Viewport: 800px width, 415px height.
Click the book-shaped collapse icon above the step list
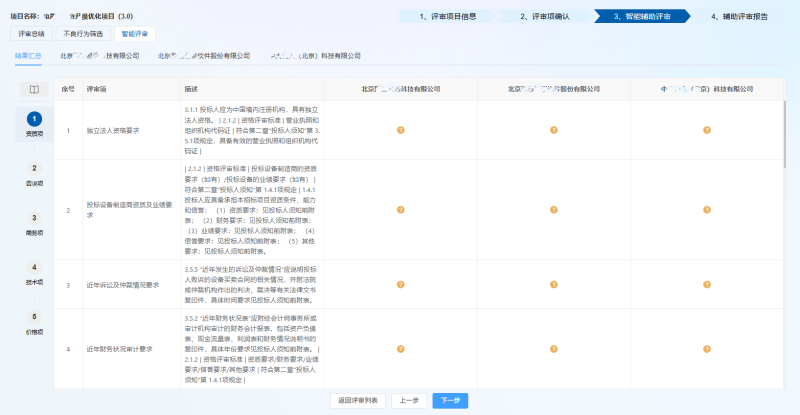[34, 89]
